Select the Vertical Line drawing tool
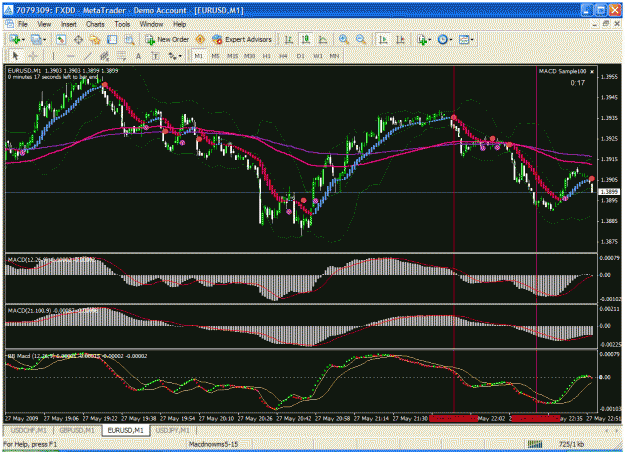 pyautogui.click(x=53, y=56)
